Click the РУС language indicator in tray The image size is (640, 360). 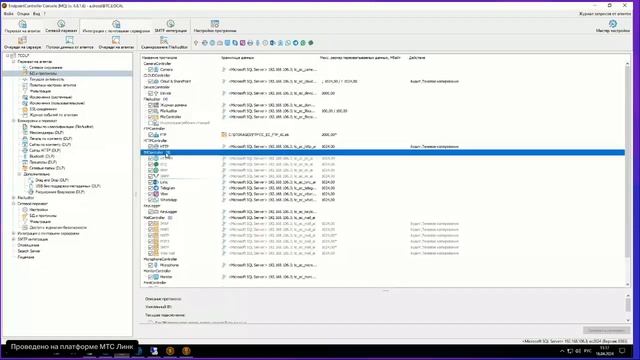588,351
